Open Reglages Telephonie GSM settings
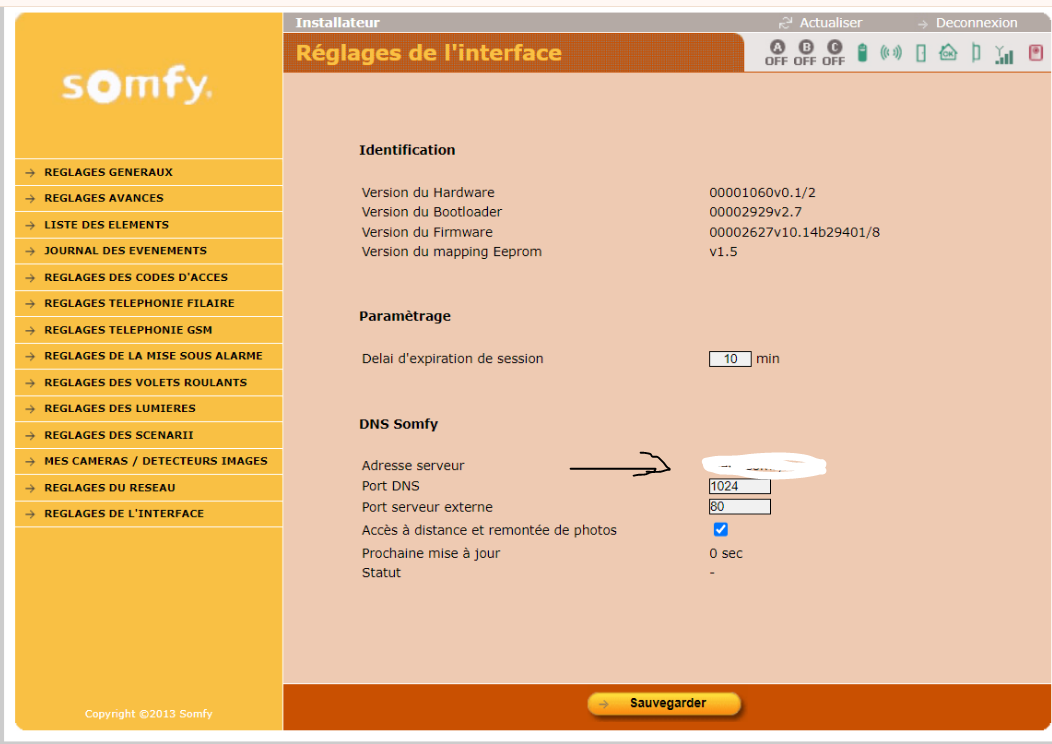Image resolution: width=1052 pixels, height=744 pixels. coord(128,330)
